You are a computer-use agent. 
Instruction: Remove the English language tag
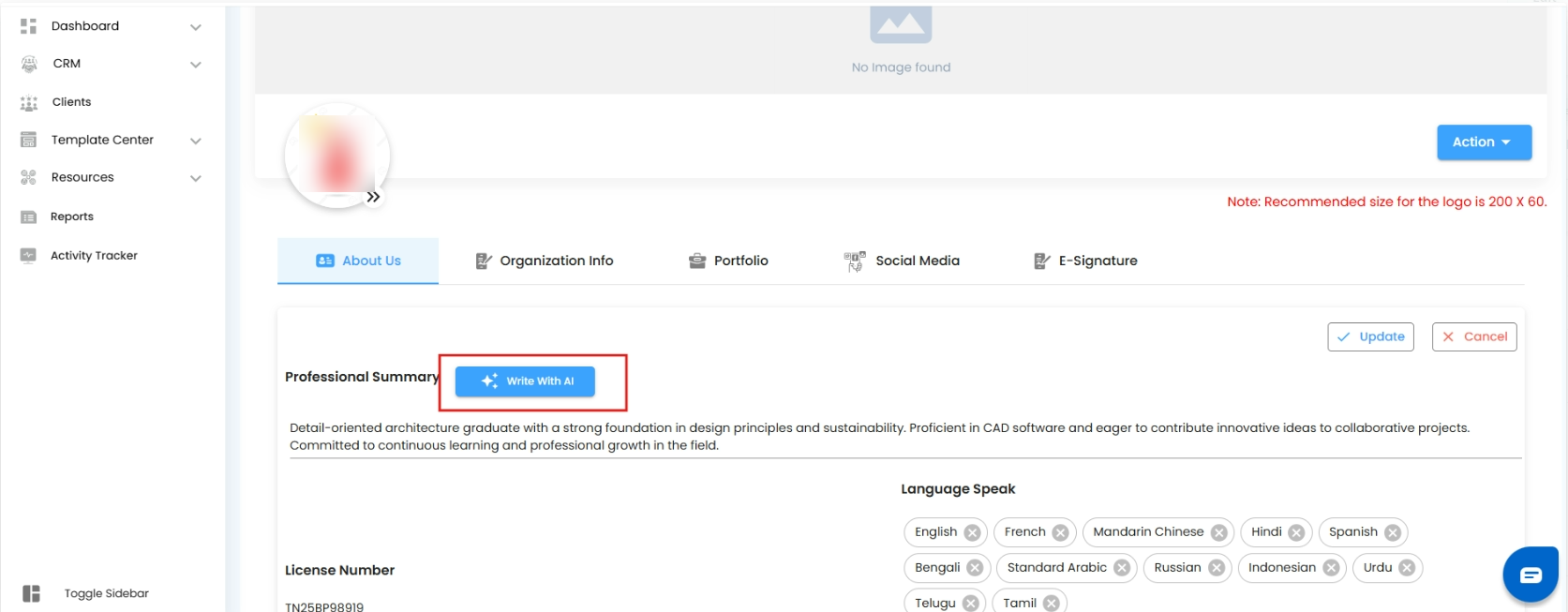(x=972, y=532)
